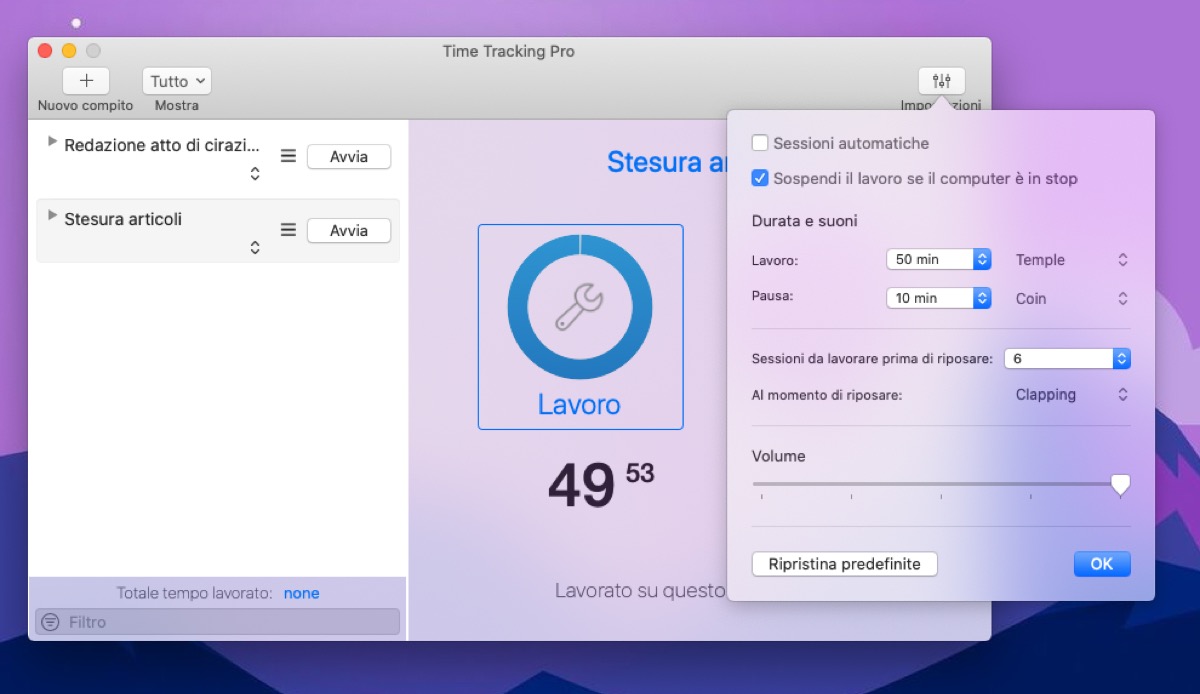The height and width of the screenshot is (694, 1200).
Task: Start the Stesura articoli timer with Avvia
Action: (348, 230)
